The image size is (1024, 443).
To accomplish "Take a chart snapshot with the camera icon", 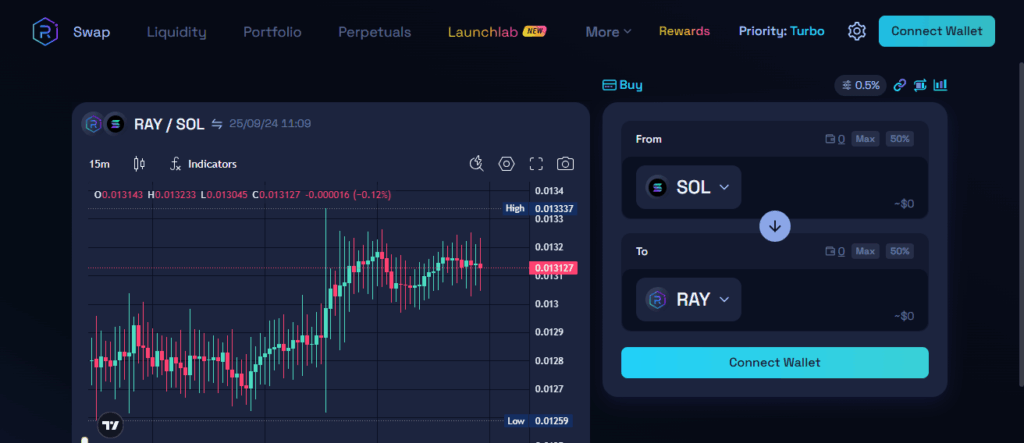I will (565, 163).
